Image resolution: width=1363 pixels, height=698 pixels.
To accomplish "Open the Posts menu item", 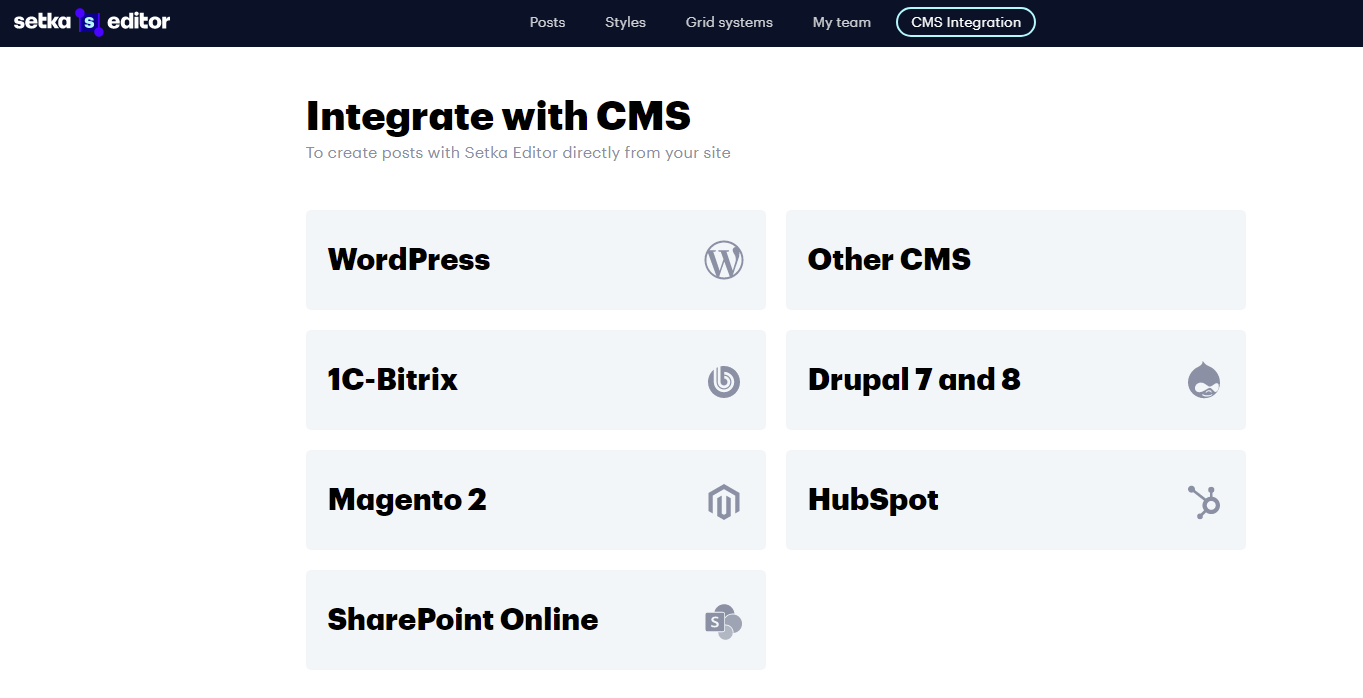I will [547, 22].
